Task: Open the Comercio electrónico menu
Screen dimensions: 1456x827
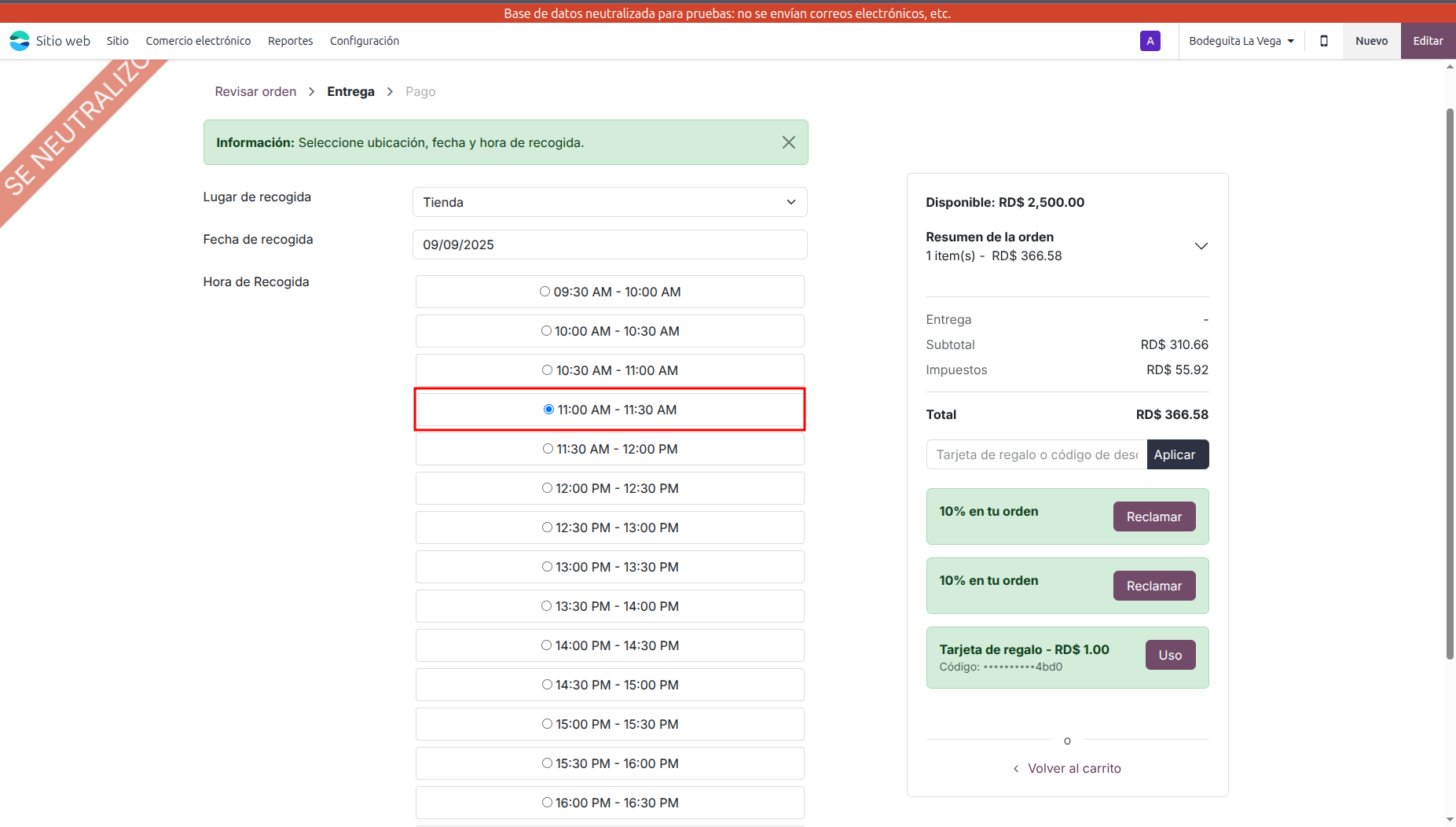Action: (x=198, y=41)
